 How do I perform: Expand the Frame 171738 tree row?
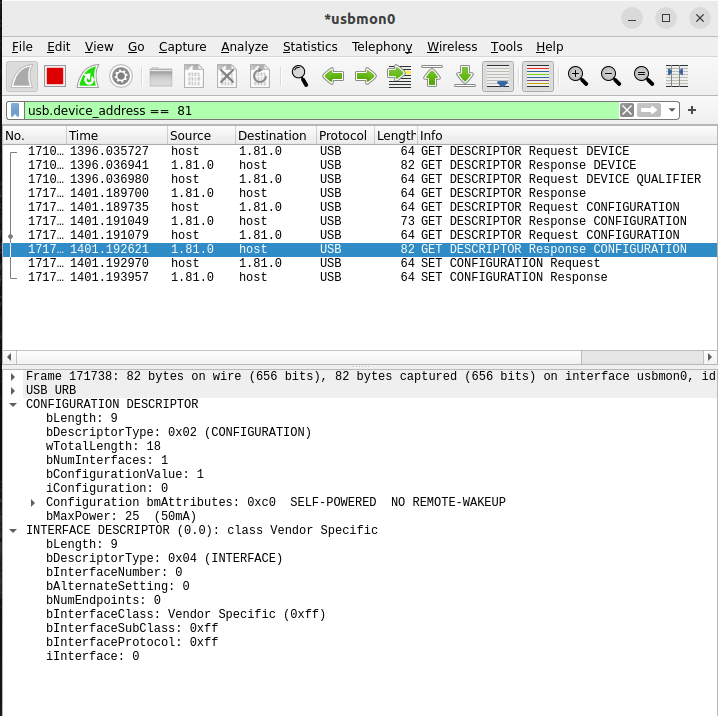point(13,376)
